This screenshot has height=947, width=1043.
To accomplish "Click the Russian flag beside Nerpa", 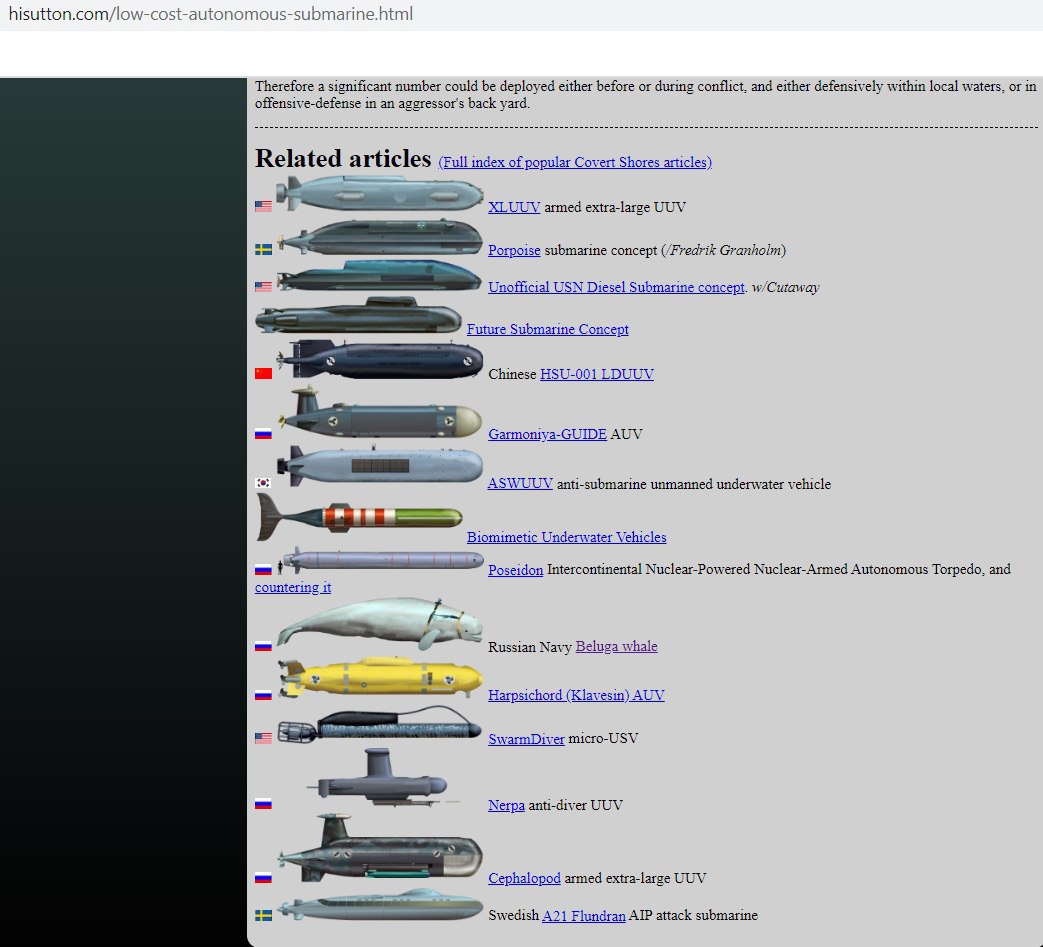I will point(263,804).
